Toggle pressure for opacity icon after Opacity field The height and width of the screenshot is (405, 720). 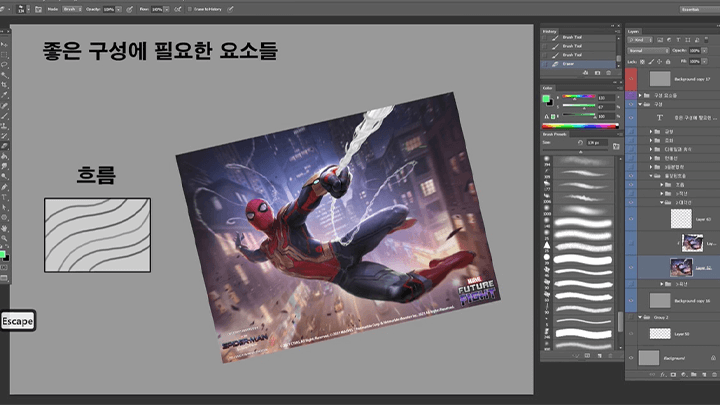(130, 9)
